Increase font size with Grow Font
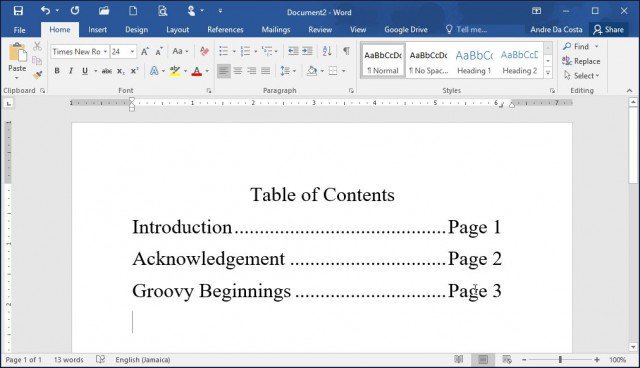This screenshot has width=640, height=368. coord(144,51)
